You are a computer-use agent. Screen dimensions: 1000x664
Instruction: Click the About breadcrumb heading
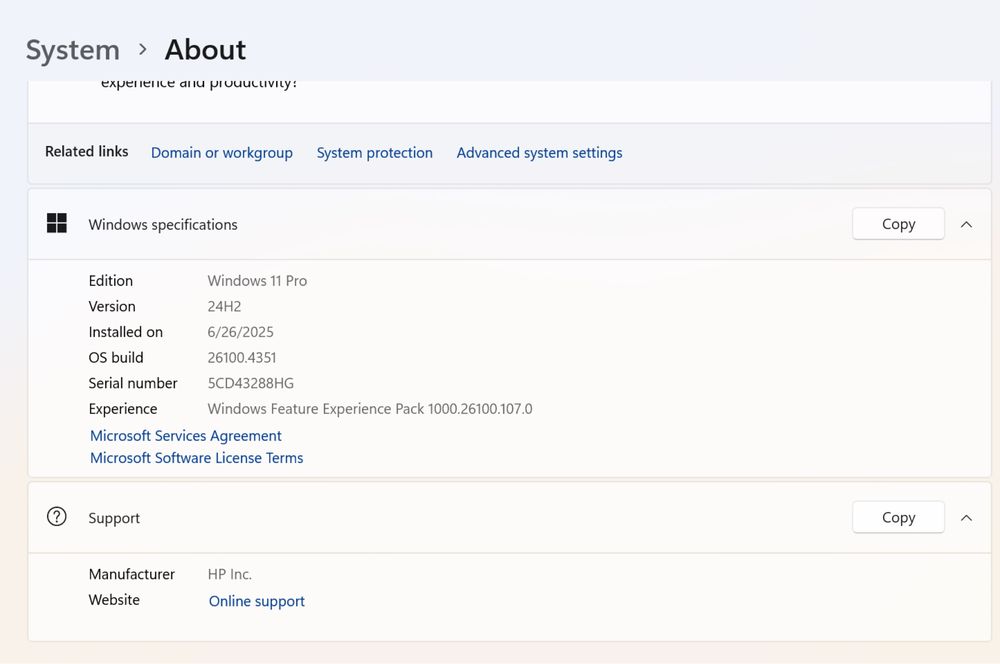pos(205,50)
